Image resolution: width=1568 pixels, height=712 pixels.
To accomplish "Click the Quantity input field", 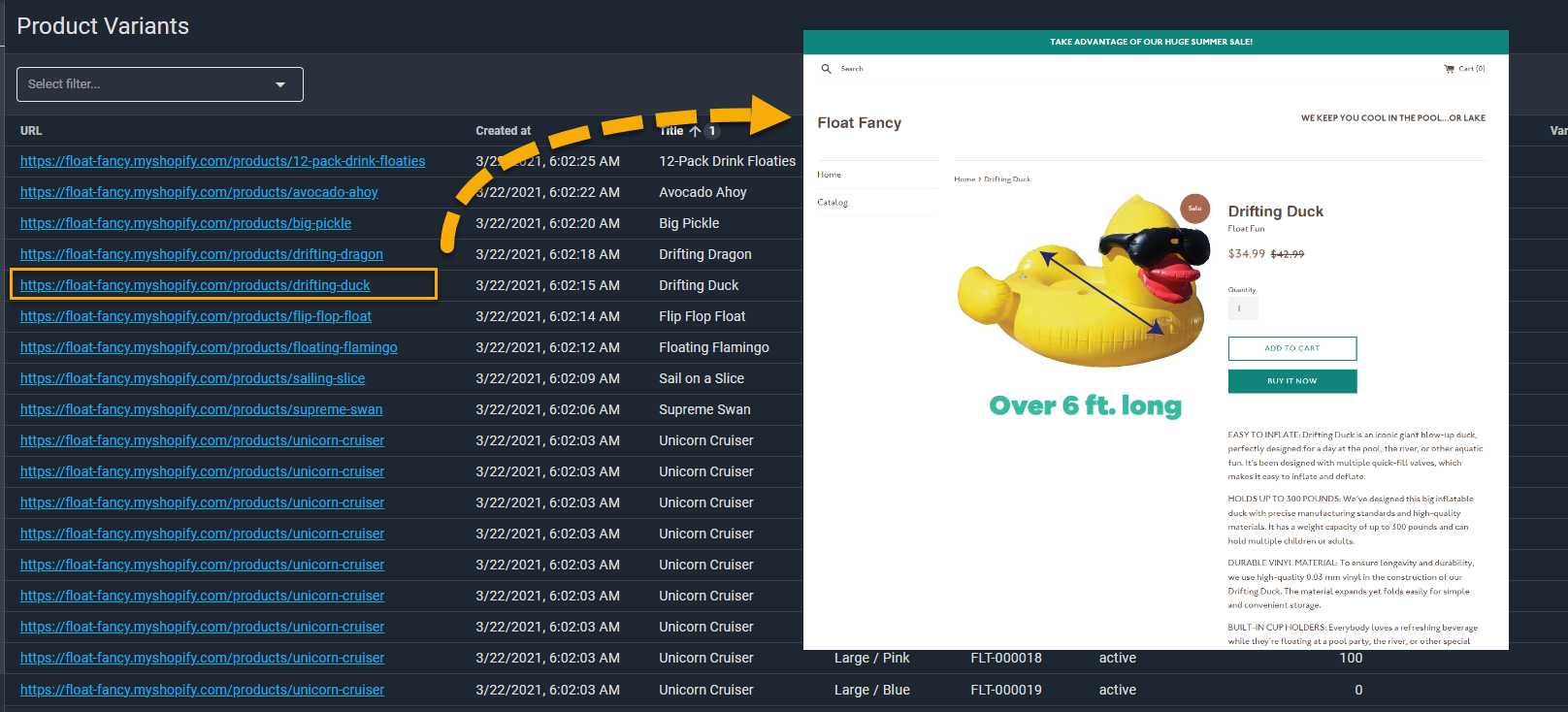I will tap(1243, 308).
